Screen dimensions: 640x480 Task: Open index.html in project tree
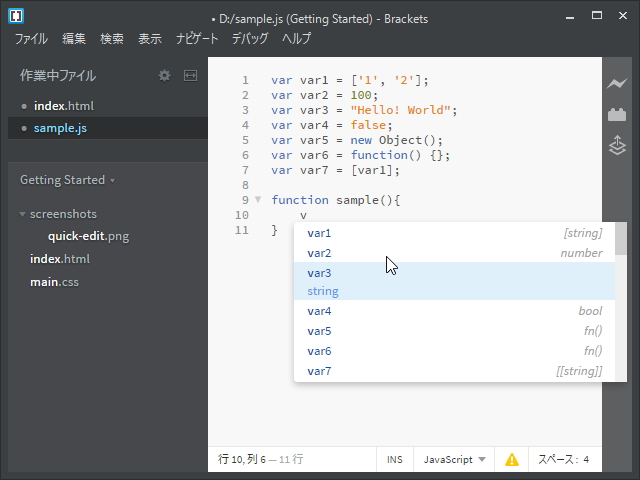coord(60,259)
